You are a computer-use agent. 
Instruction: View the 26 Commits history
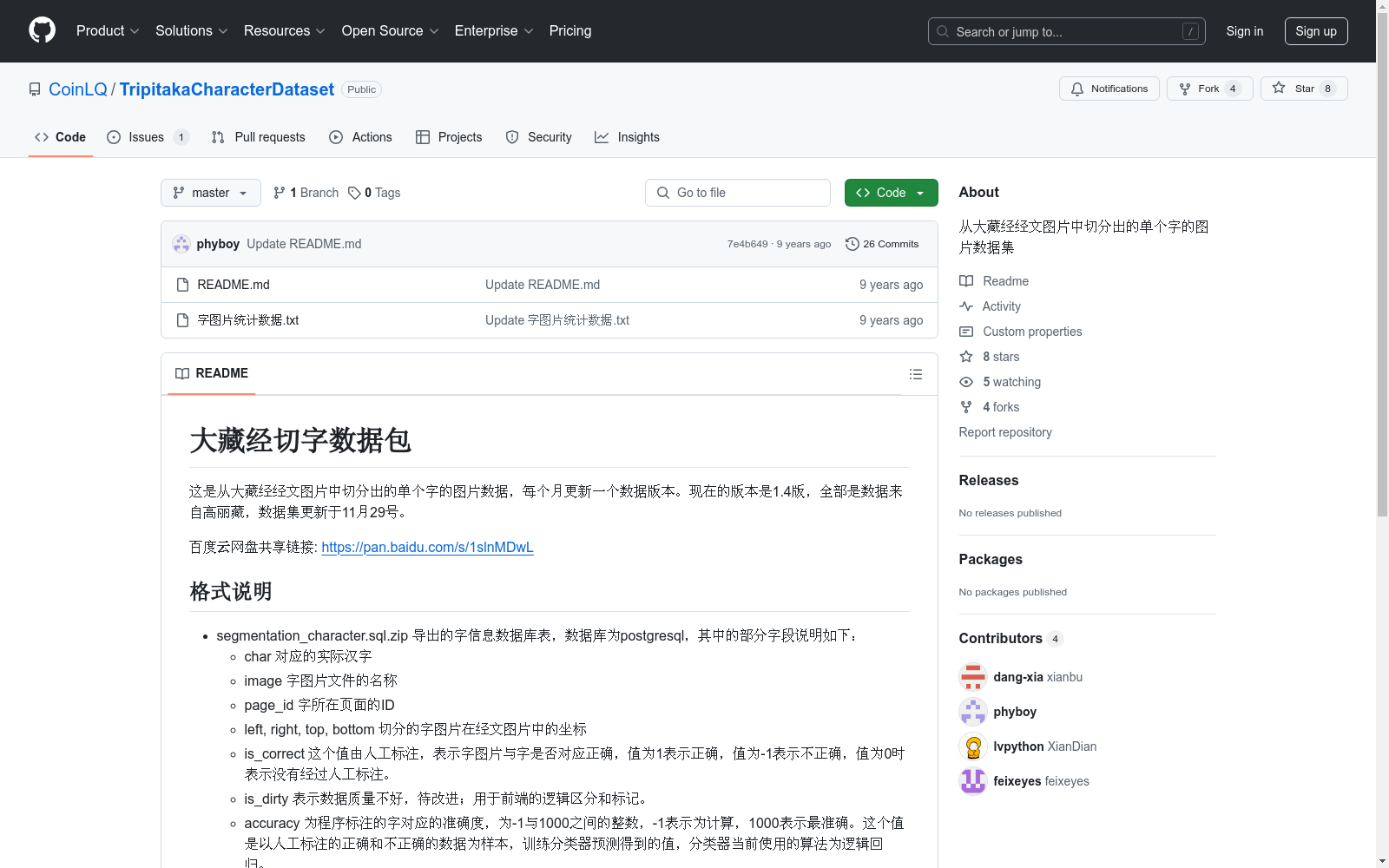[882, 244]
